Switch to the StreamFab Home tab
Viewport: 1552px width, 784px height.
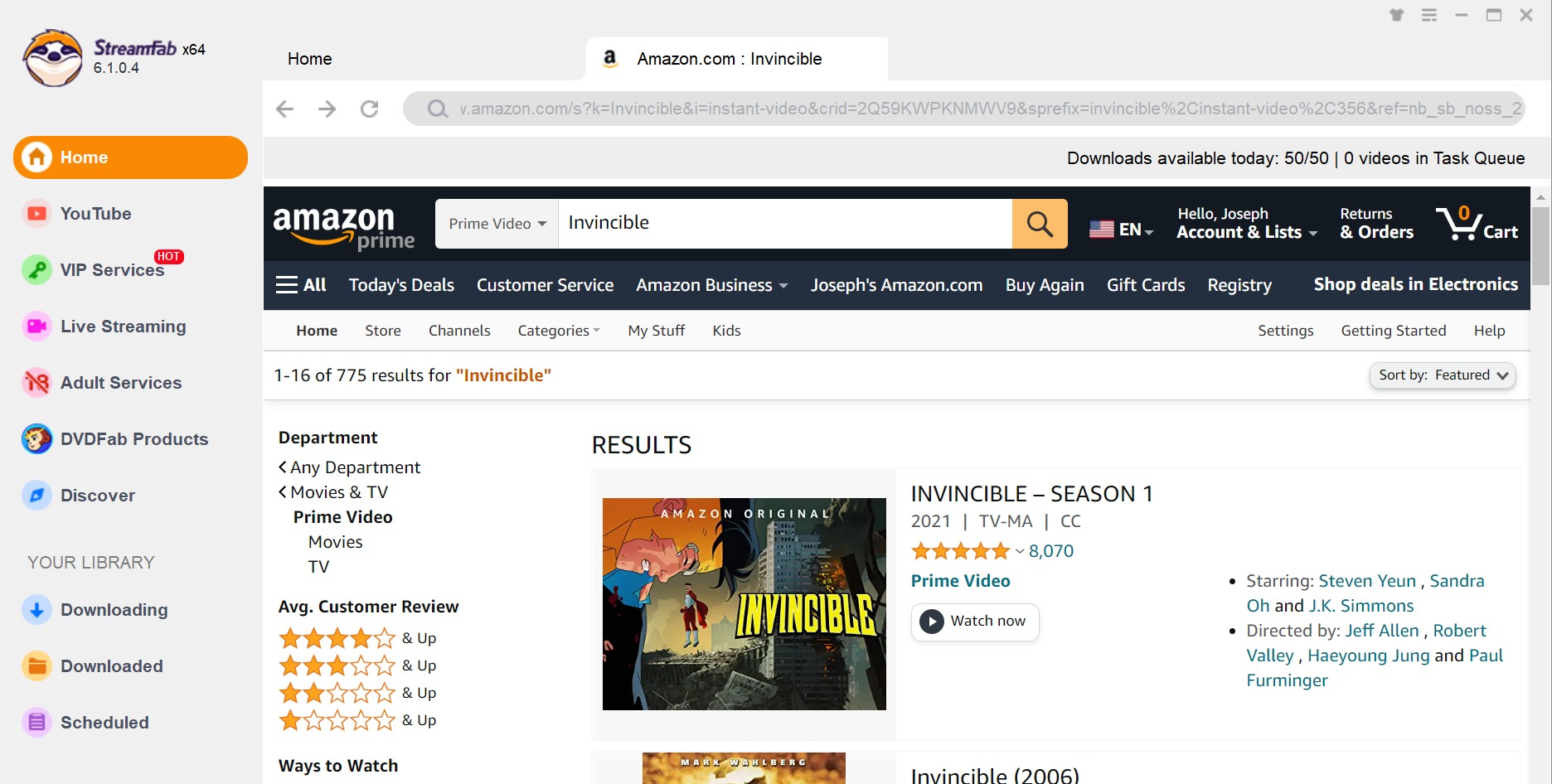pos(310,59)
